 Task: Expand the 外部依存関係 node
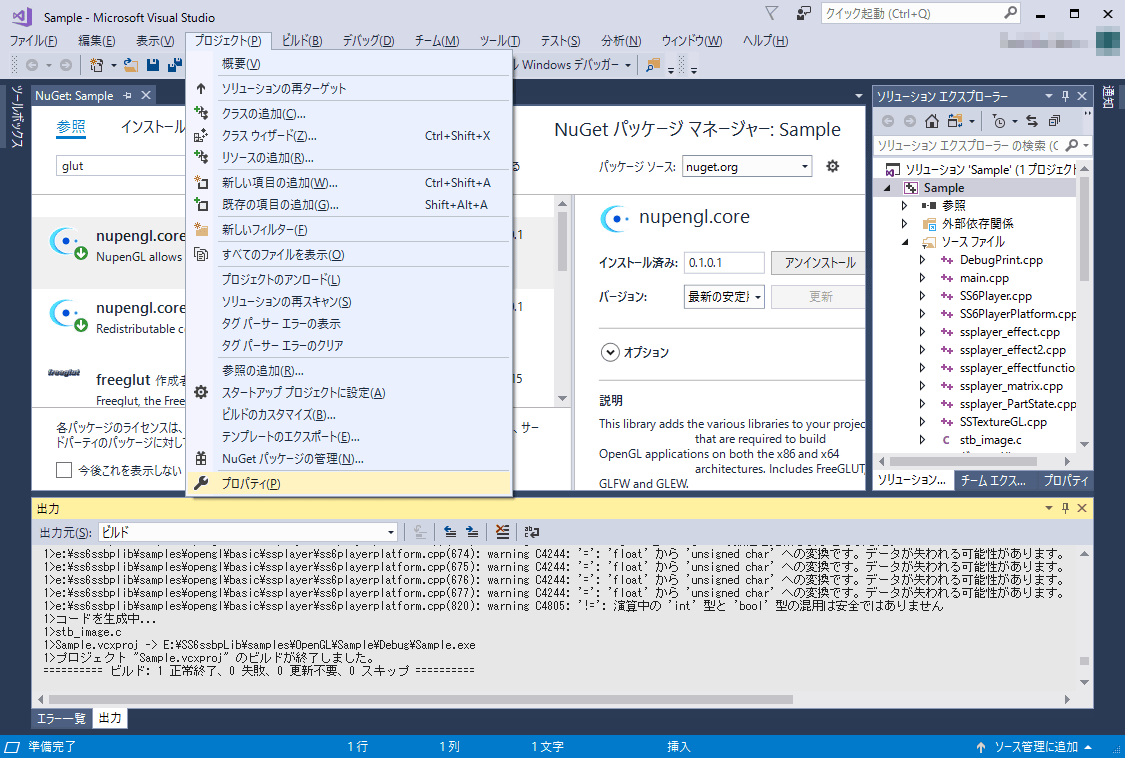click(905, 223)
